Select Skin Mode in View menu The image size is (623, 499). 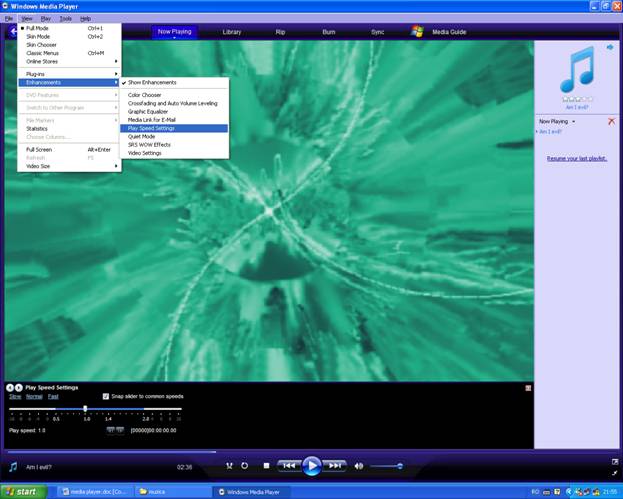pos(69,37)
